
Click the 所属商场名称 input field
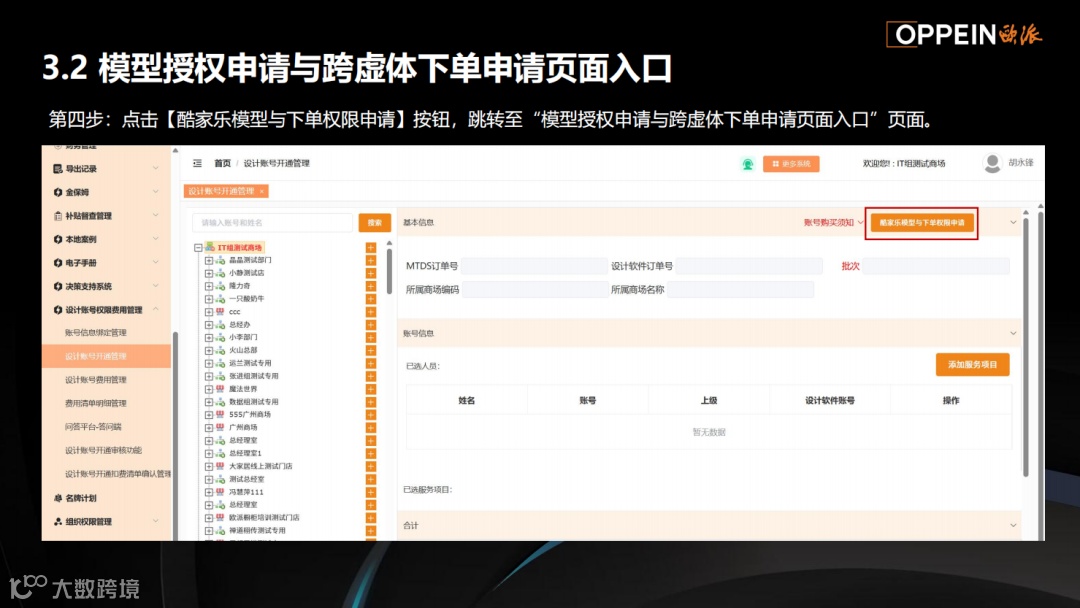pos(740,289)
